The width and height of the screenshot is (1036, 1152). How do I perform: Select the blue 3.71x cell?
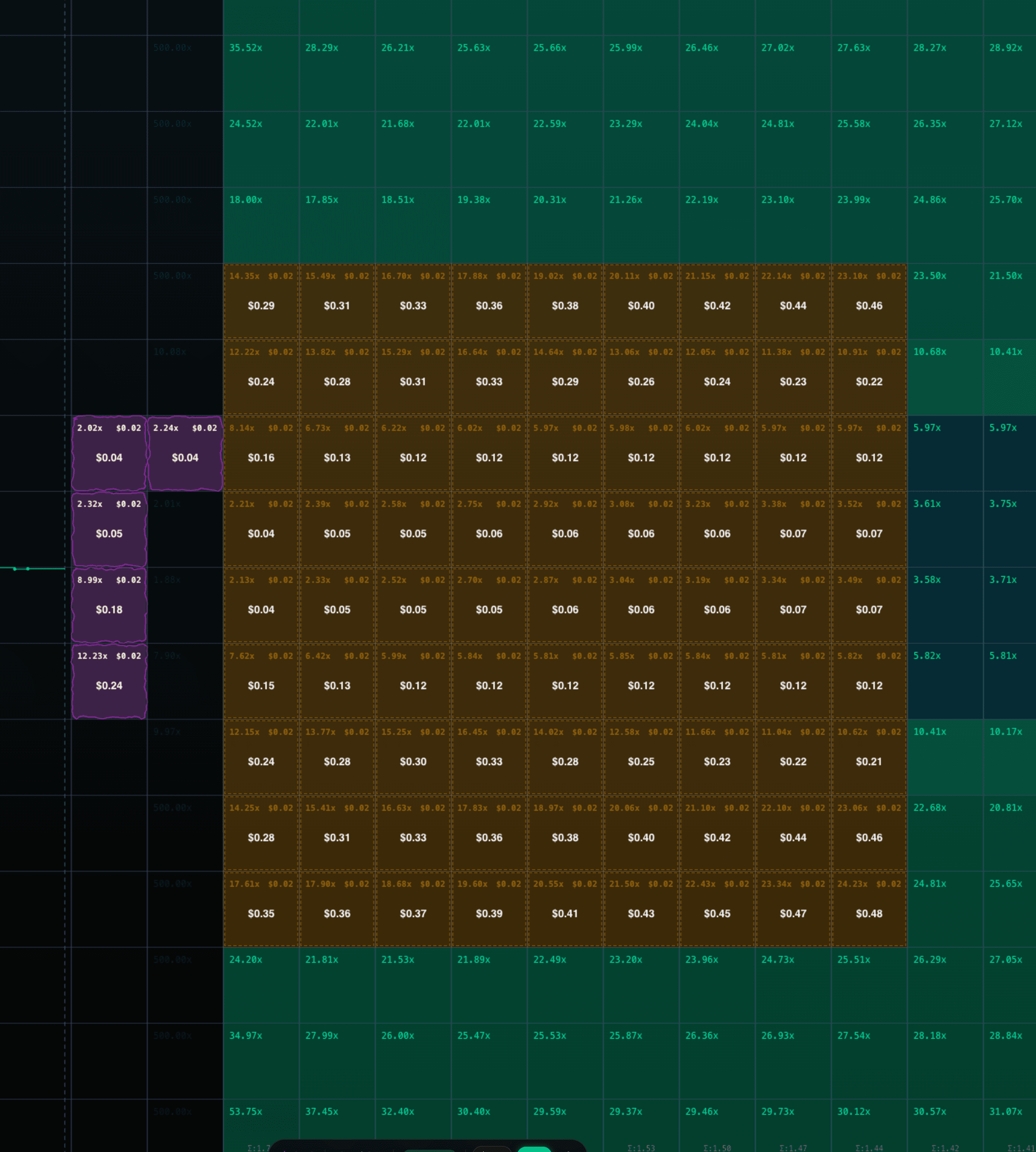[1009, 605]
